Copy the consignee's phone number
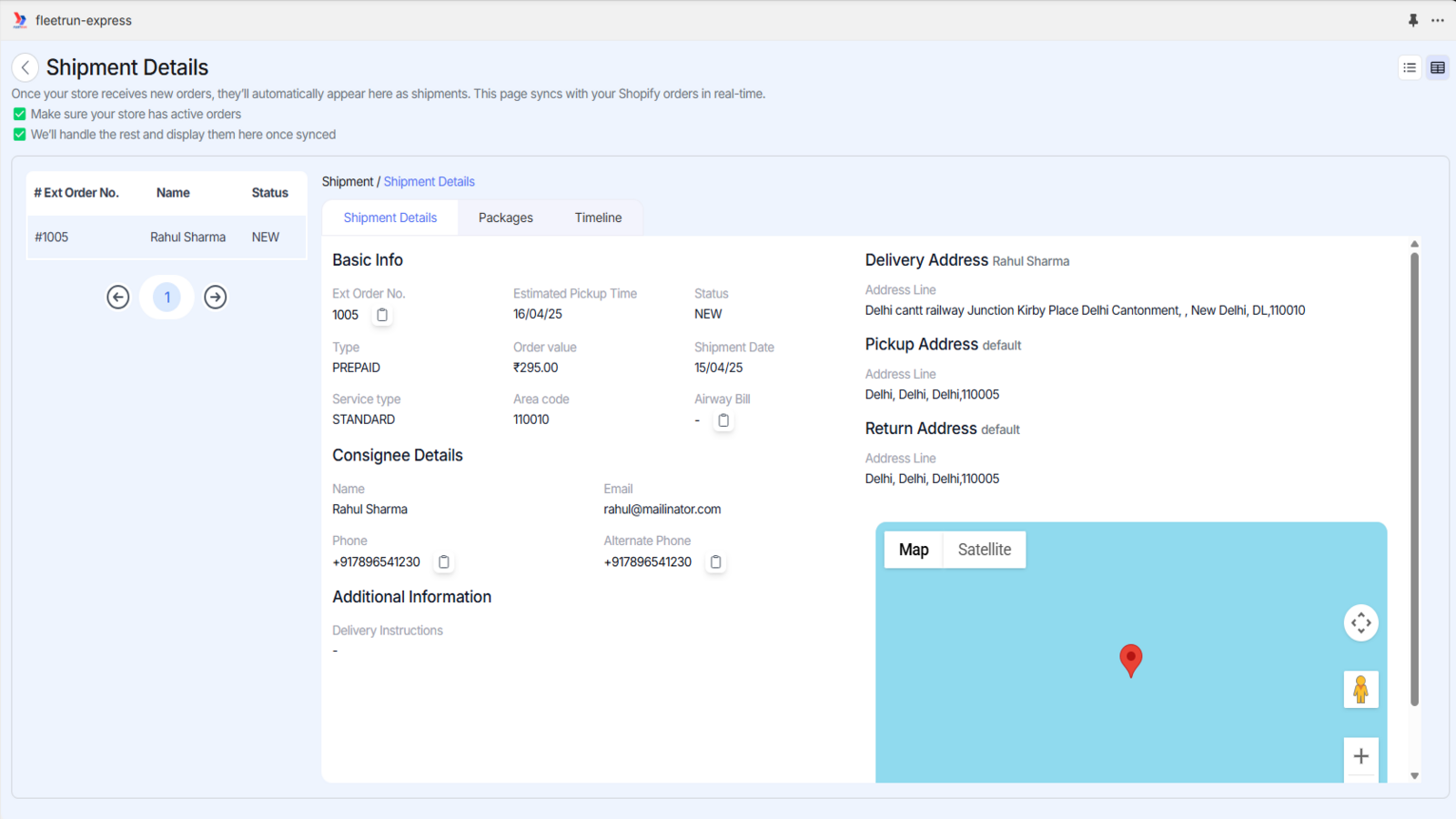Viewport: 1456px width, 819px height. pyautogui.click(x=443, y=561)
